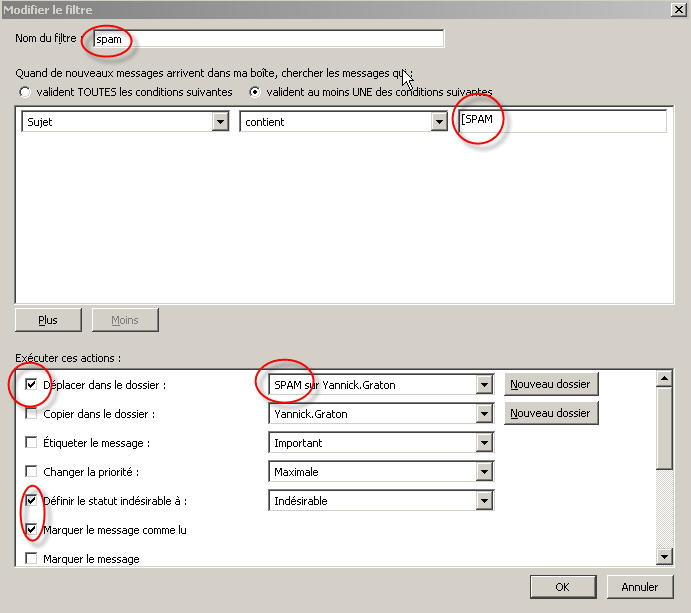
Task: Open the 'Important' label dropdown
Action: point(485,443)
